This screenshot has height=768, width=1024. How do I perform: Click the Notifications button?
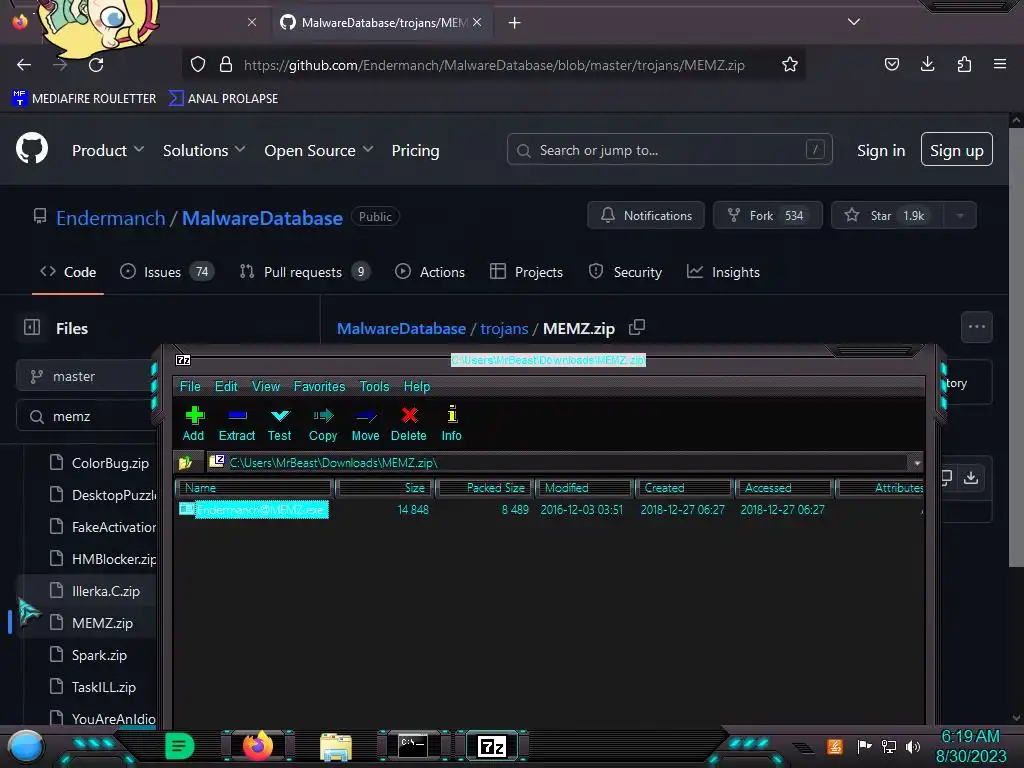click(x=646, y=216)
